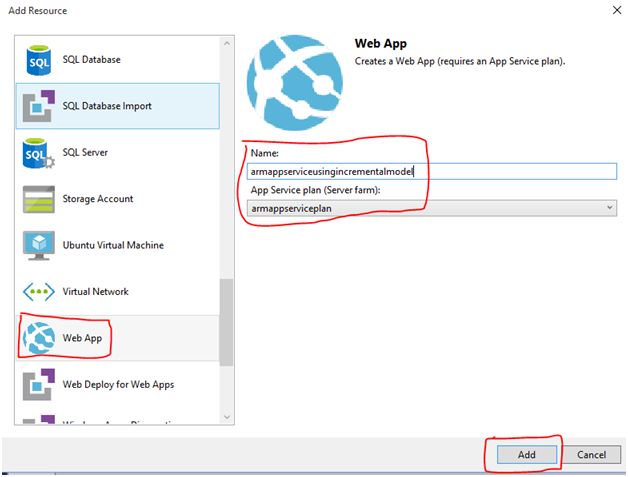Open the App Service plan dropdown
The height and width of the screenshot is (477, 628).
coord(432,208)
